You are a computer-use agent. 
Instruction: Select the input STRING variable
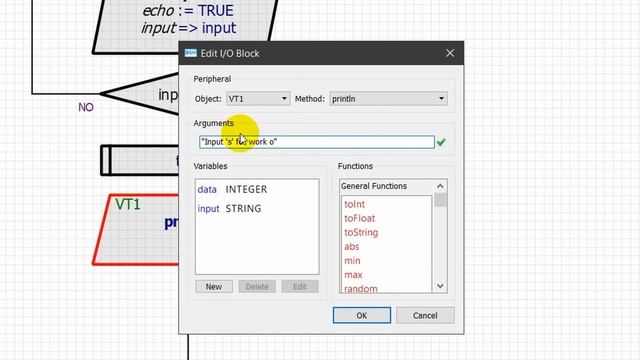pos(229,209)
